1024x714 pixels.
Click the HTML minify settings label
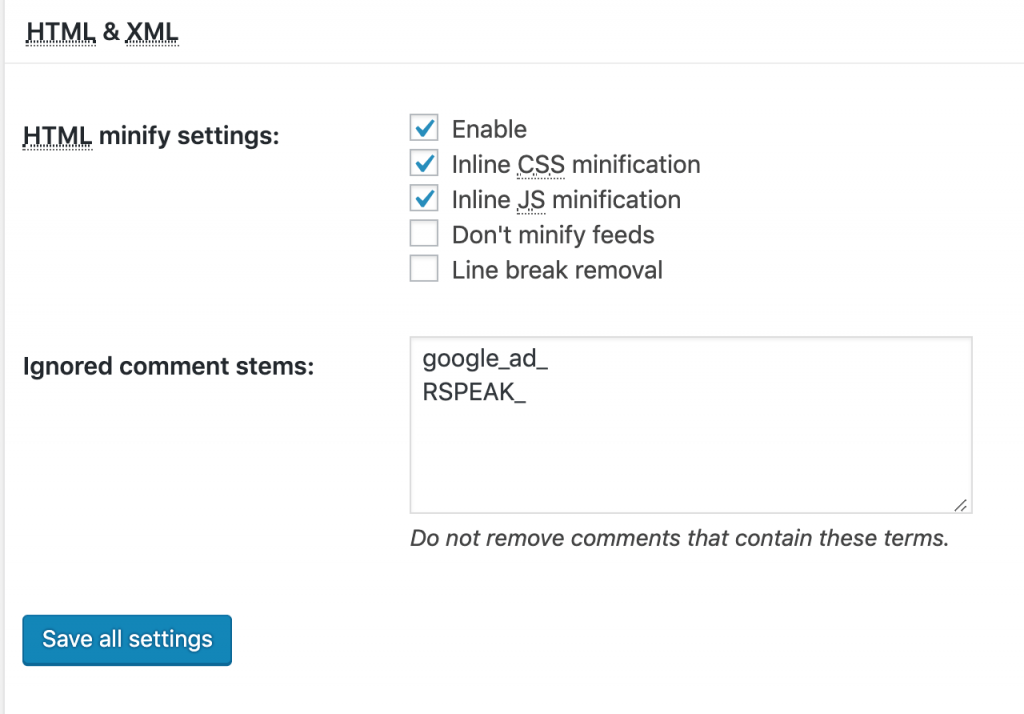pyautogui.click(x=151, y=136)
